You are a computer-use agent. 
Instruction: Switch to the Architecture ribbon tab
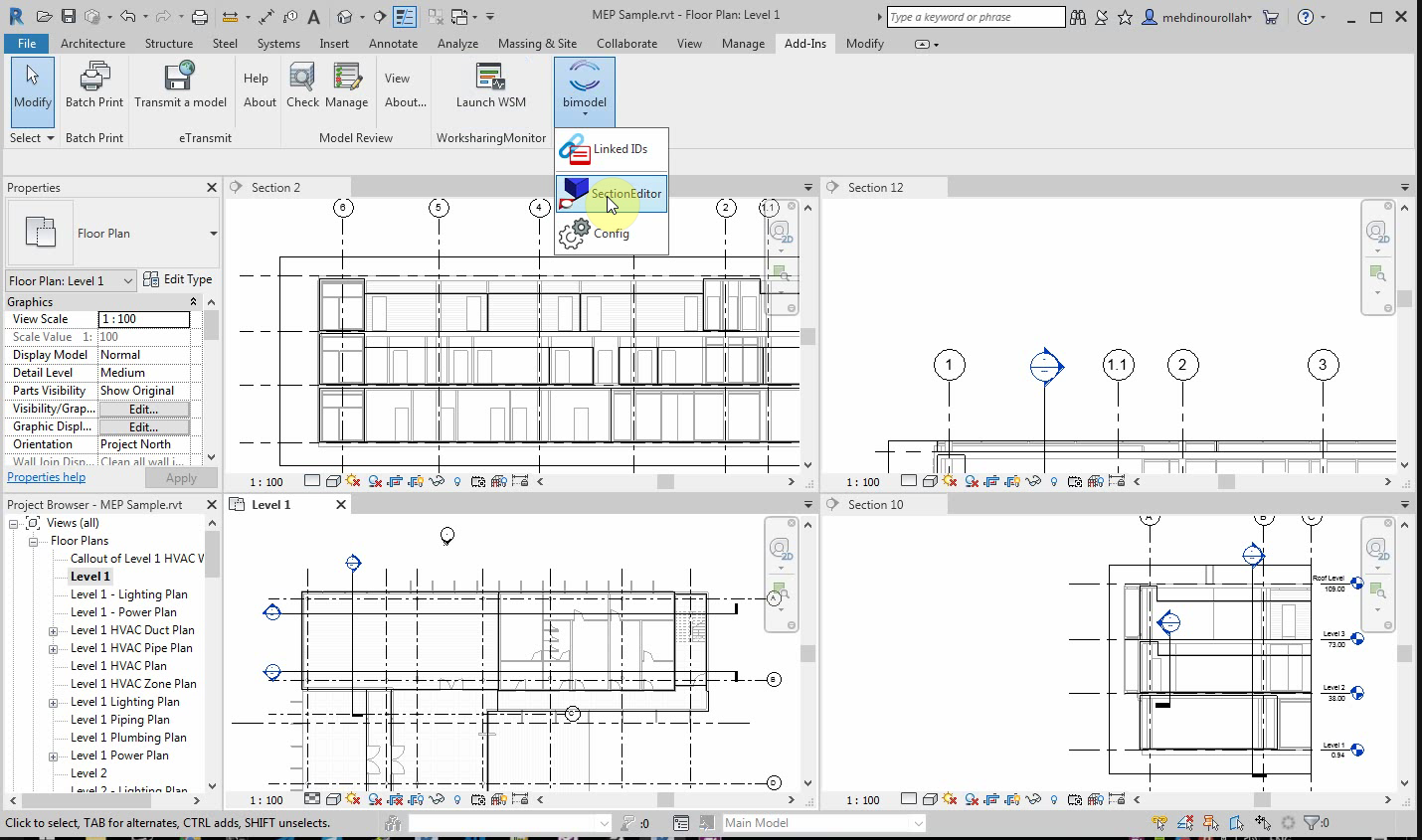pyautogui.click(x=92, y=44)
